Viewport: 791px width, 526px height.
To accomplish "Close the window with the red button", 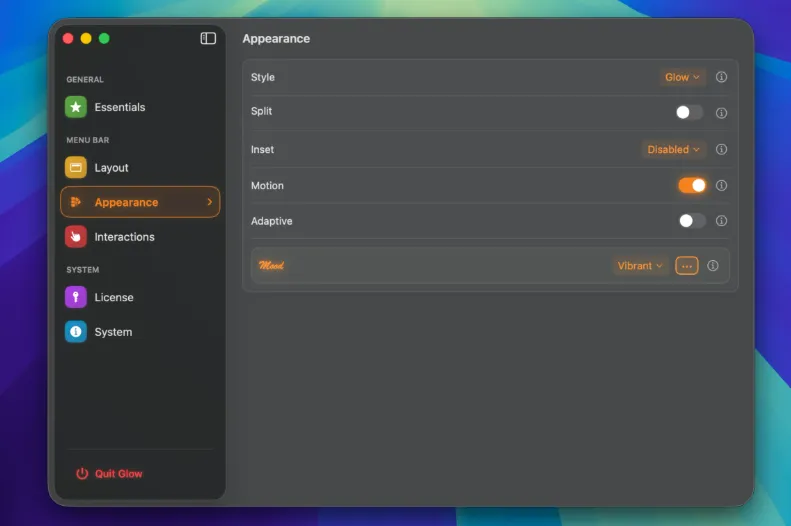I will [68, 38].
